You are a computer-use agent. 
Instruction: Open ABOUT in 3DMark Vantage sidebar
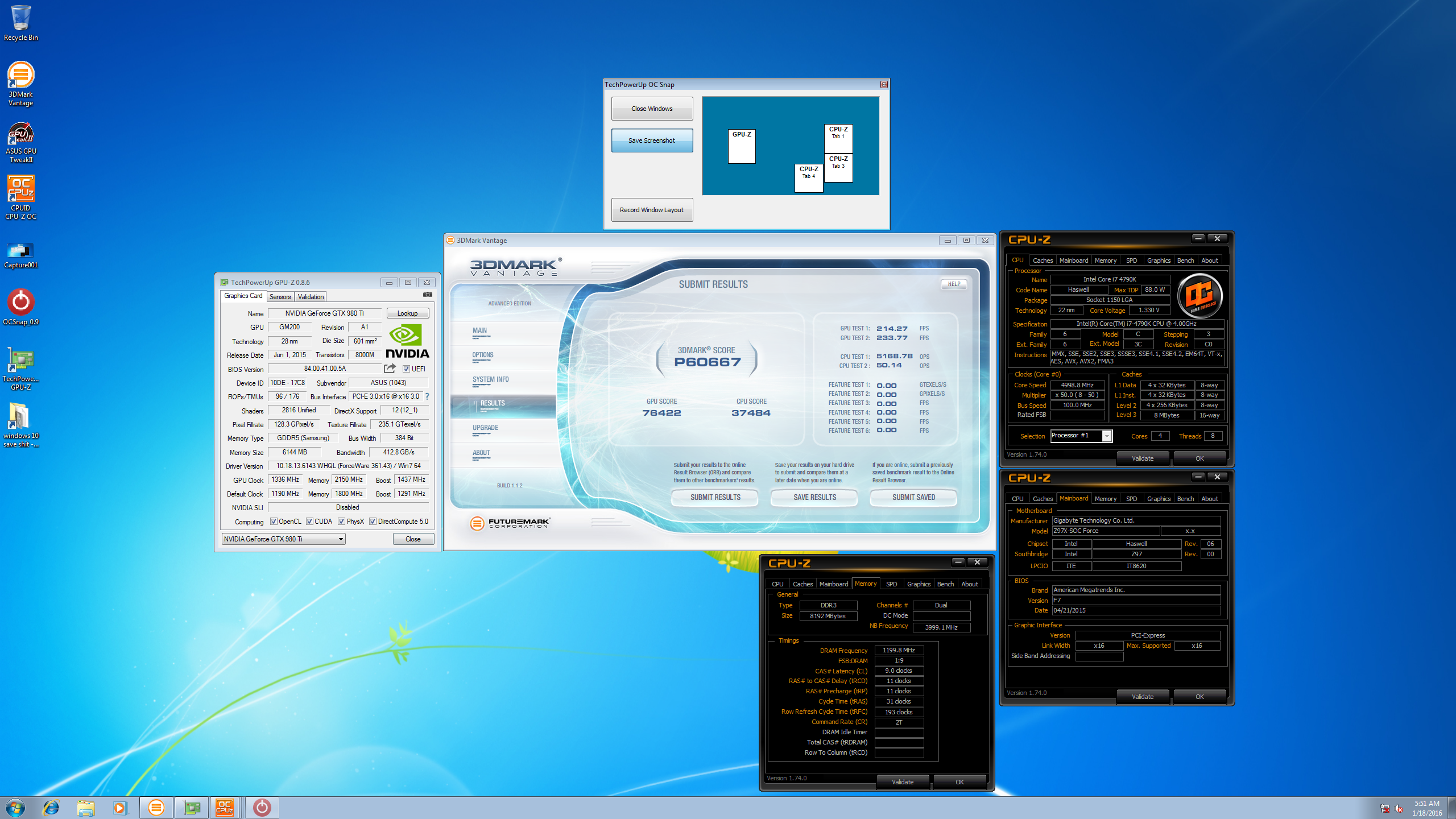[481, 453]
